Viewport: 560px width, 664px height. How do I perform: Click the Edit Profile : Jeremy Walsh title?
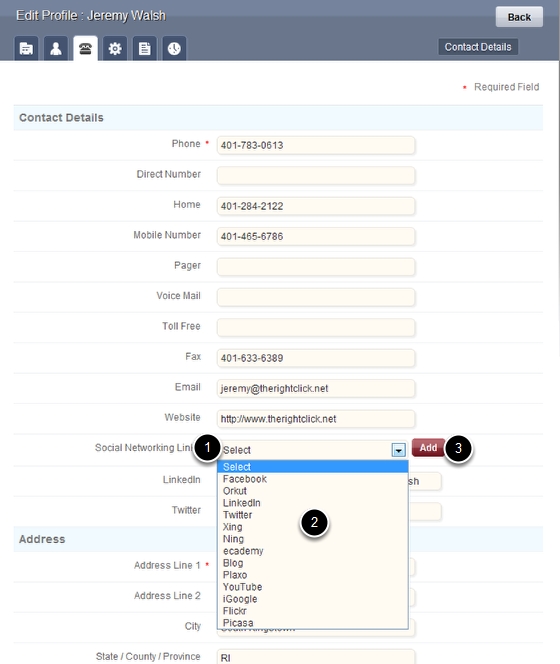click(x=91, y=16)
